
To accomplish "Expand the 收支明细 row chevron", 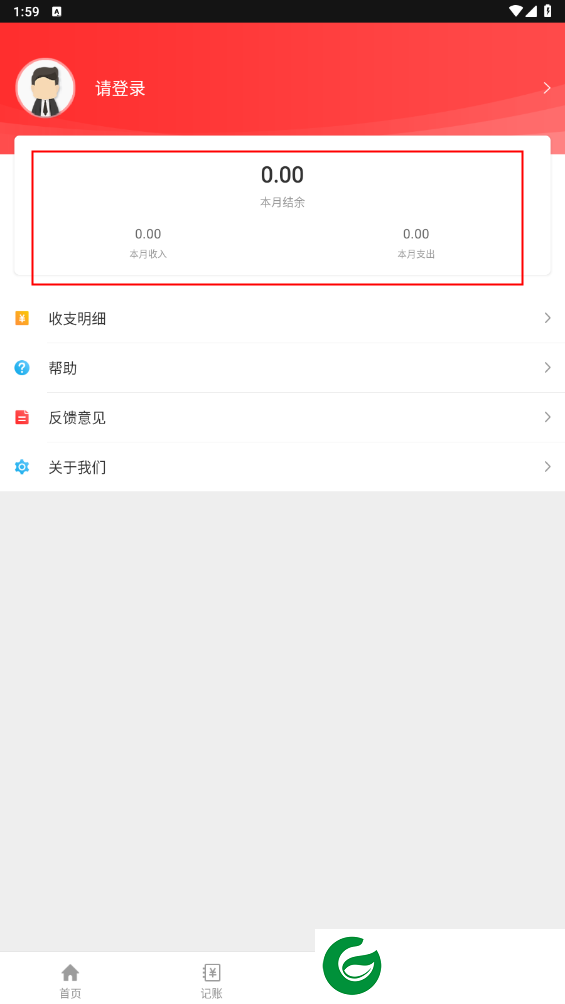I will point(548,318).
